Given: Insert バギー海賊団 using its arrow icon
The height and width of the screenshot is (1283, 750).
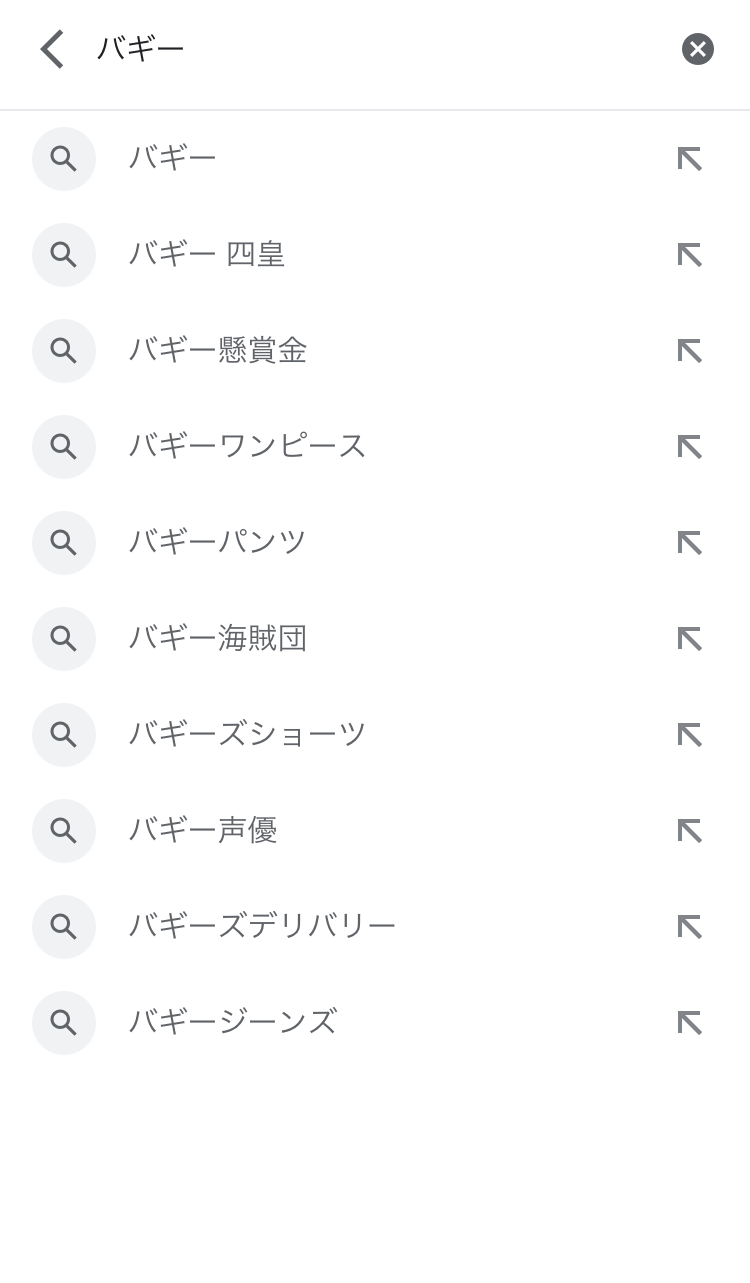Looking at the screenshot, I should [690, 639].
